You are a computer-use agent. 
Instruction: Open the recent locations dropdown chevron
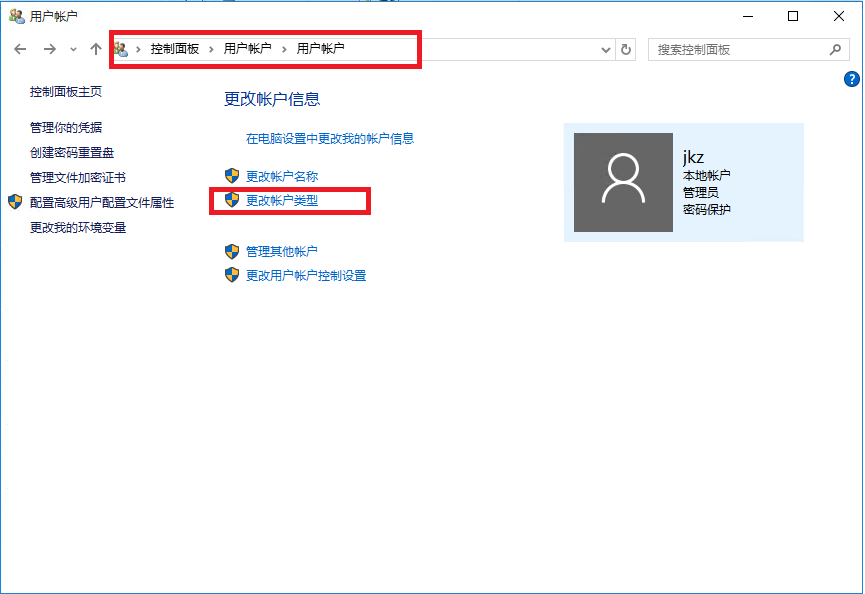(x=72, y=48)
